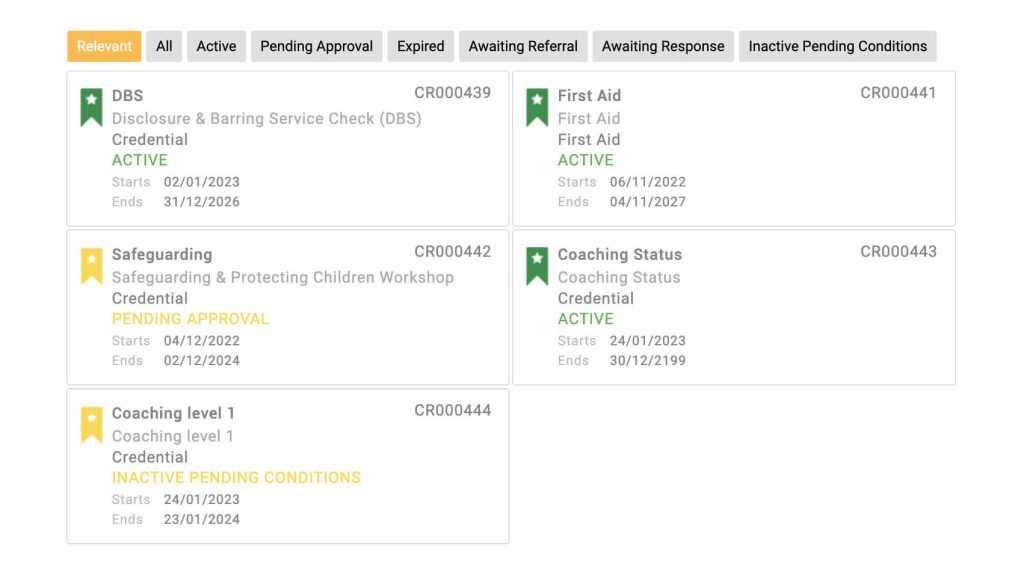Select the Relevant filter tab
The height and width of the screenshot is (575, 1024).
pyautogui.click(x=104, y=46)
